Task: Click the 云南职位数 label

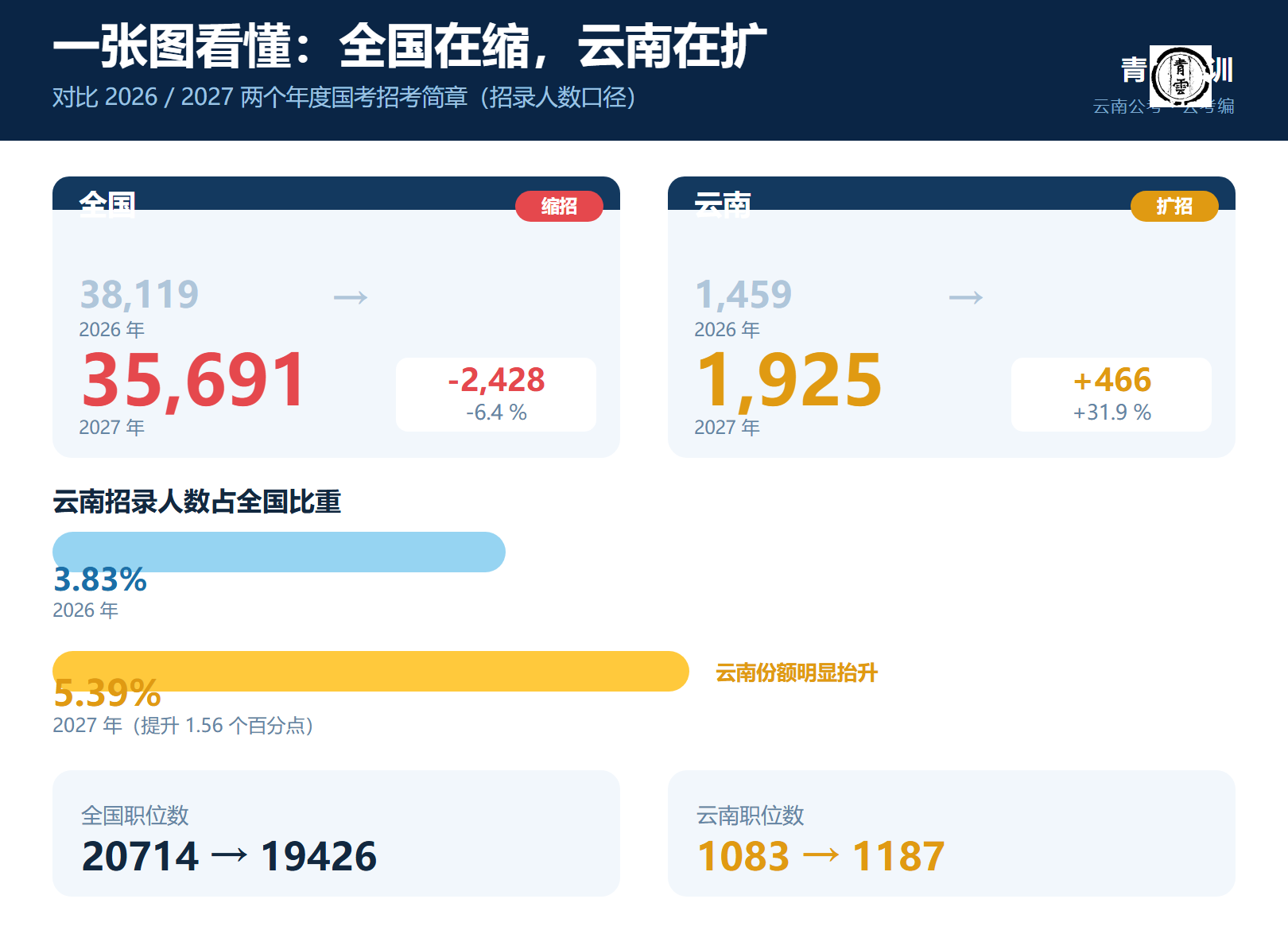Action: click(x=751, y=816)
